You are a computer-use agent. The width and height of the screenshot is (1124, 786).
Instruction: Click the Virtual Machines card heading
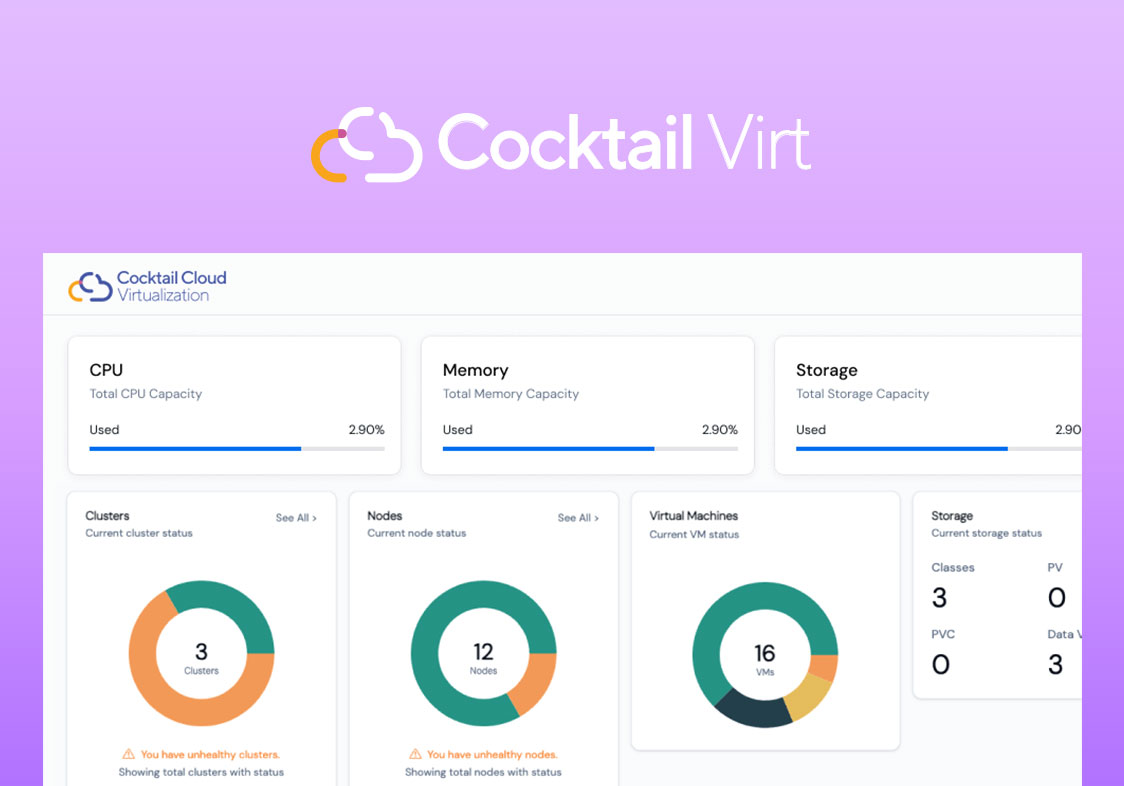click(693, 516)
